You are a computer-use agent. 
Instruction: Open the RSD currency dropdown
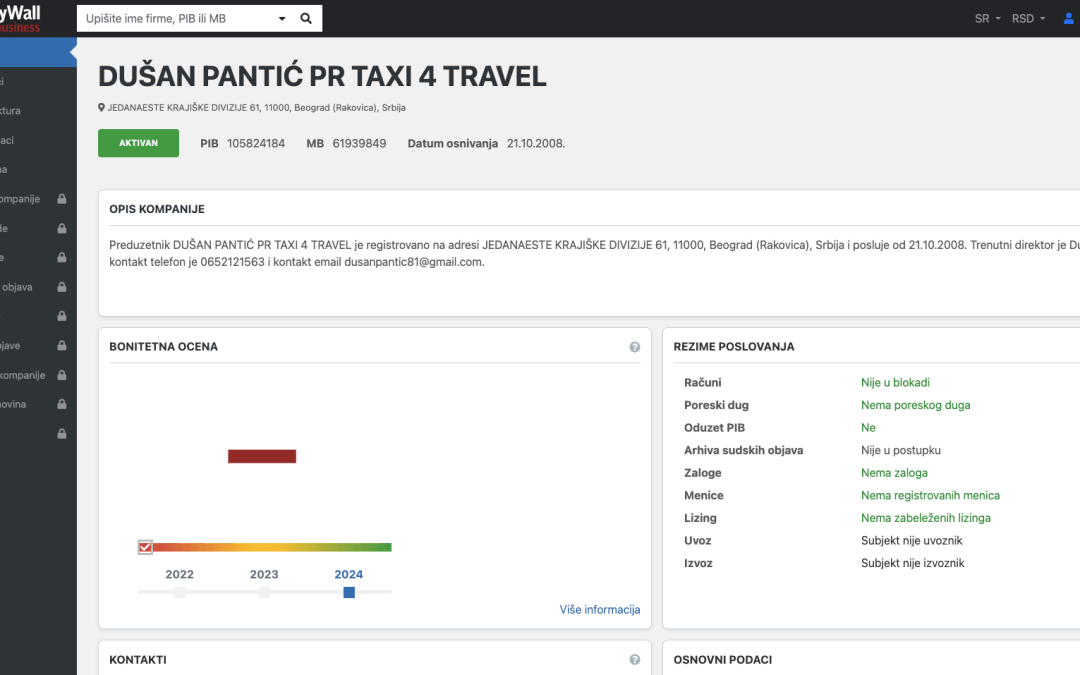[x=1028, y=19]
